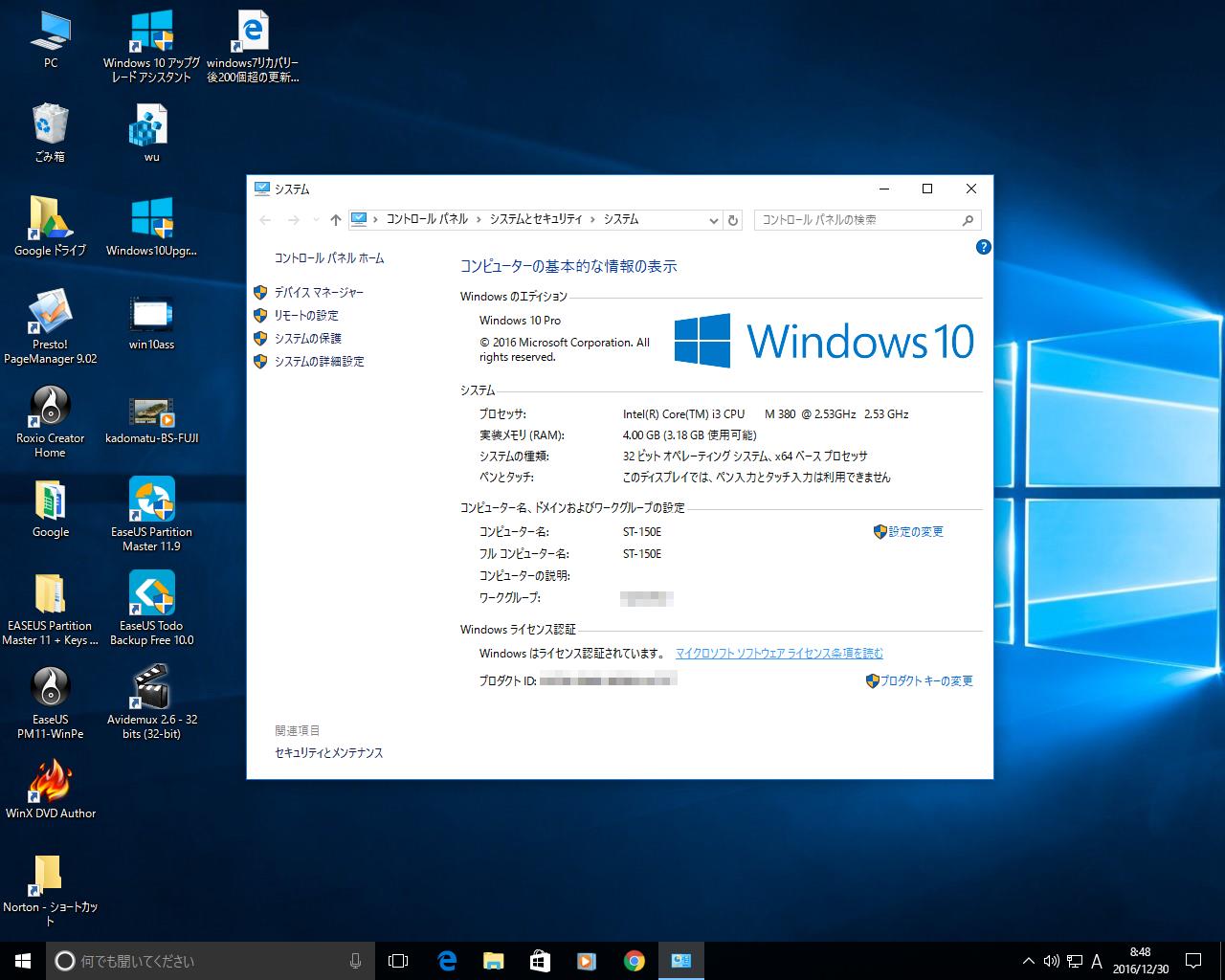Click the search magnifier in Control Panel
This screenshot has height=980, width=1225.
(968, 220)
